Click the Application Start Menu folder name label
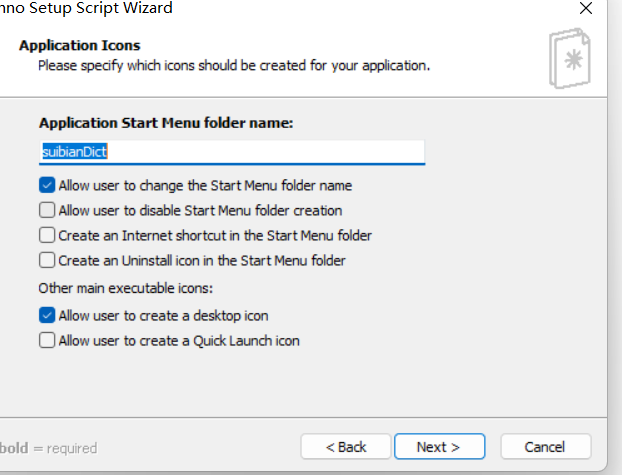 pyautogui.click(x=166, y=123)
